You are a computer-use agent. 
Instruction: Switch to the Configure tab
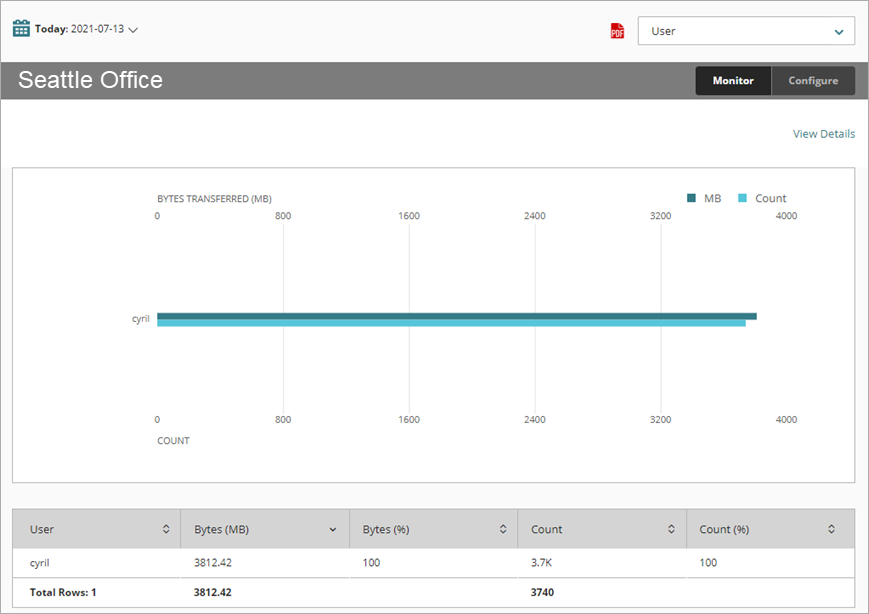813,81
